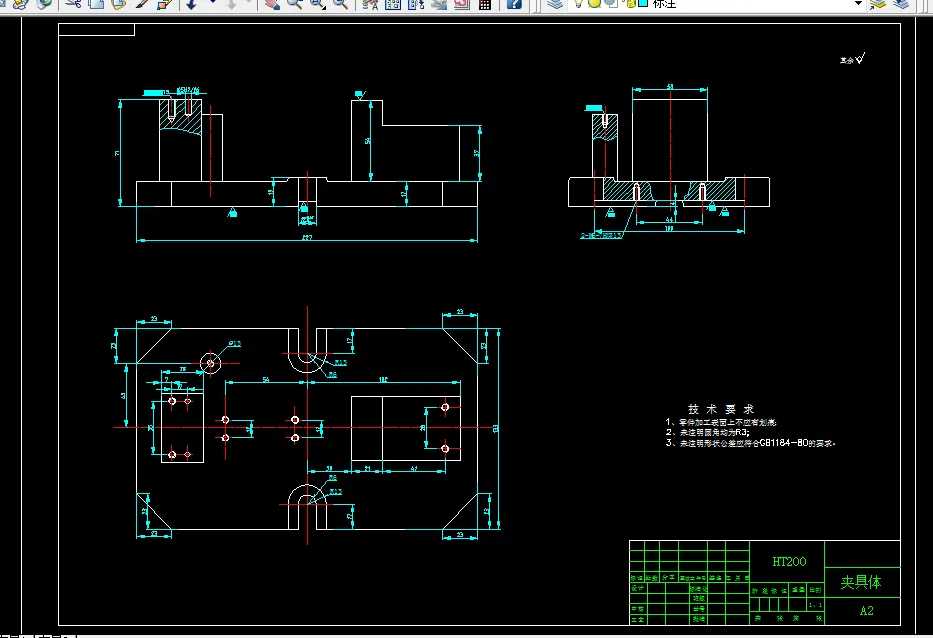The height and width of the screenshot is (638, 933).
Task: Select the note line mentioning R3
Action: [707, 433]
